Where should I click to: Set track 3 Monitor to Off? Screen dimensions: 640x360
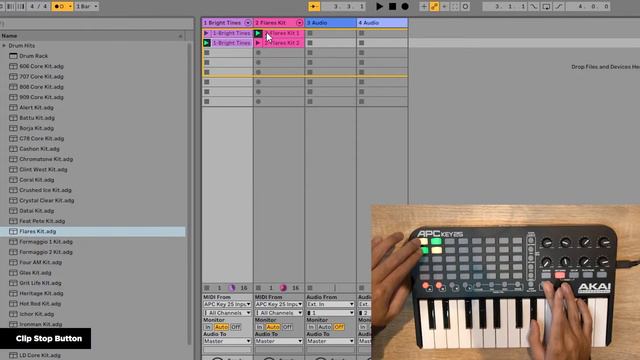tap(339, 327)
